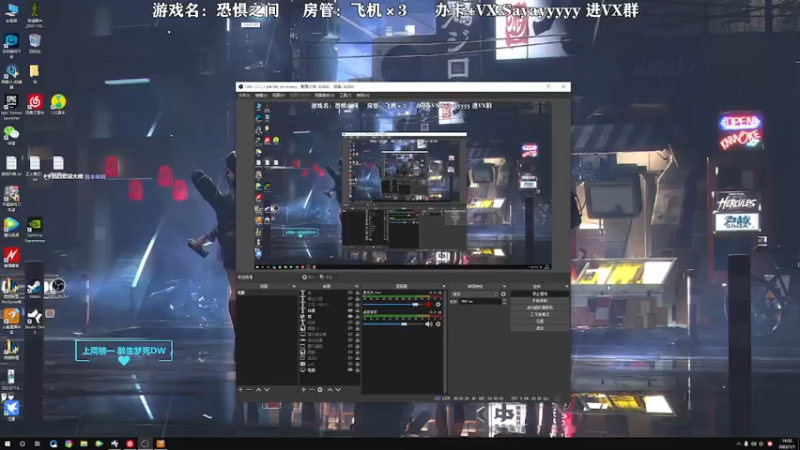This screenshot has width=800, height=450.
Task: Open File Explorer from taskbar
Action: tap(84, 444)
